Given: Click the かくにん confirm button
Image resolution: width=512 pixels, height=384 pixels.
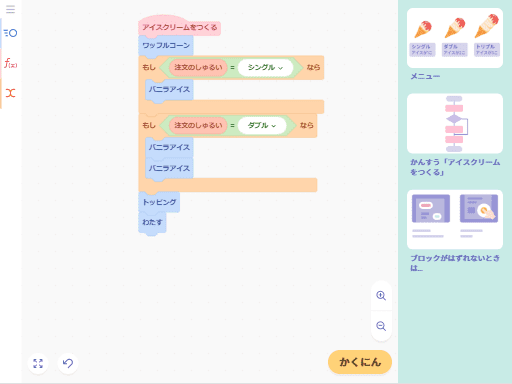Looking at the screenshot, I should click(360, 362).
